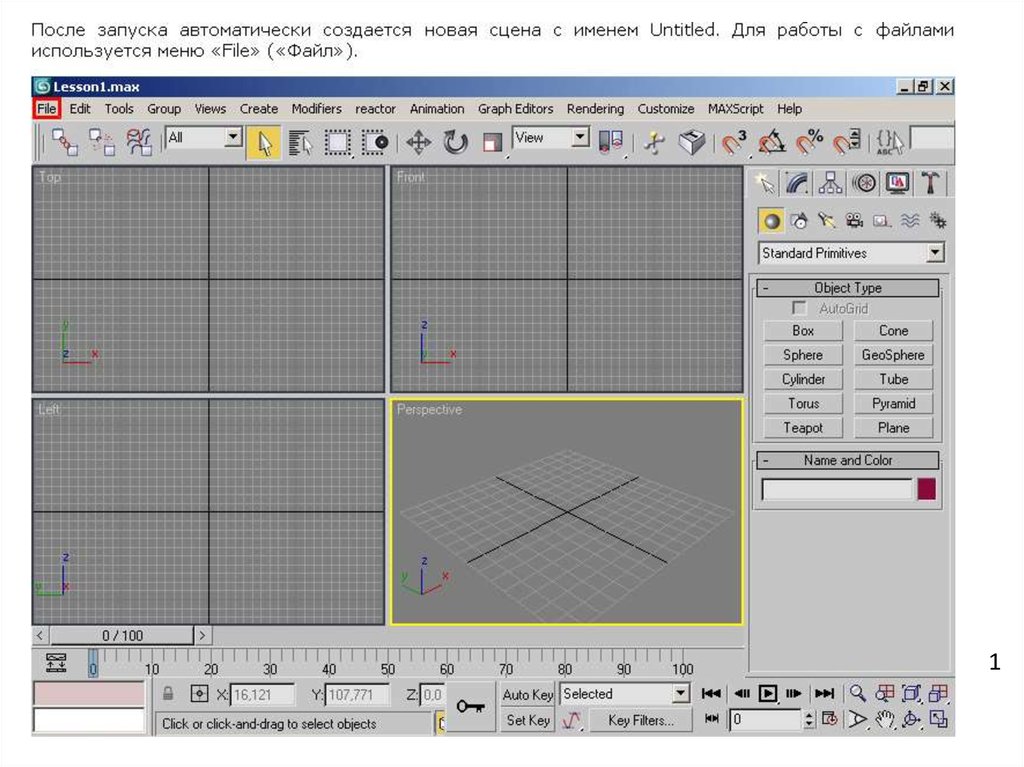Click the Teapot primitive button
This screenshot has height=767, width=1024.
[803, 427]
